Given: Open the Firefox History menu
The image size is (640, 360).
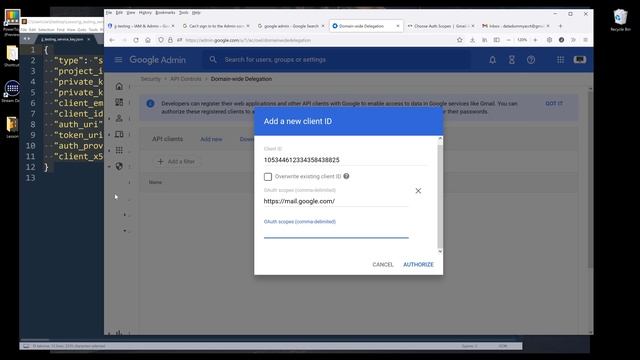Looking at the screenshot, I should point(145,13).
